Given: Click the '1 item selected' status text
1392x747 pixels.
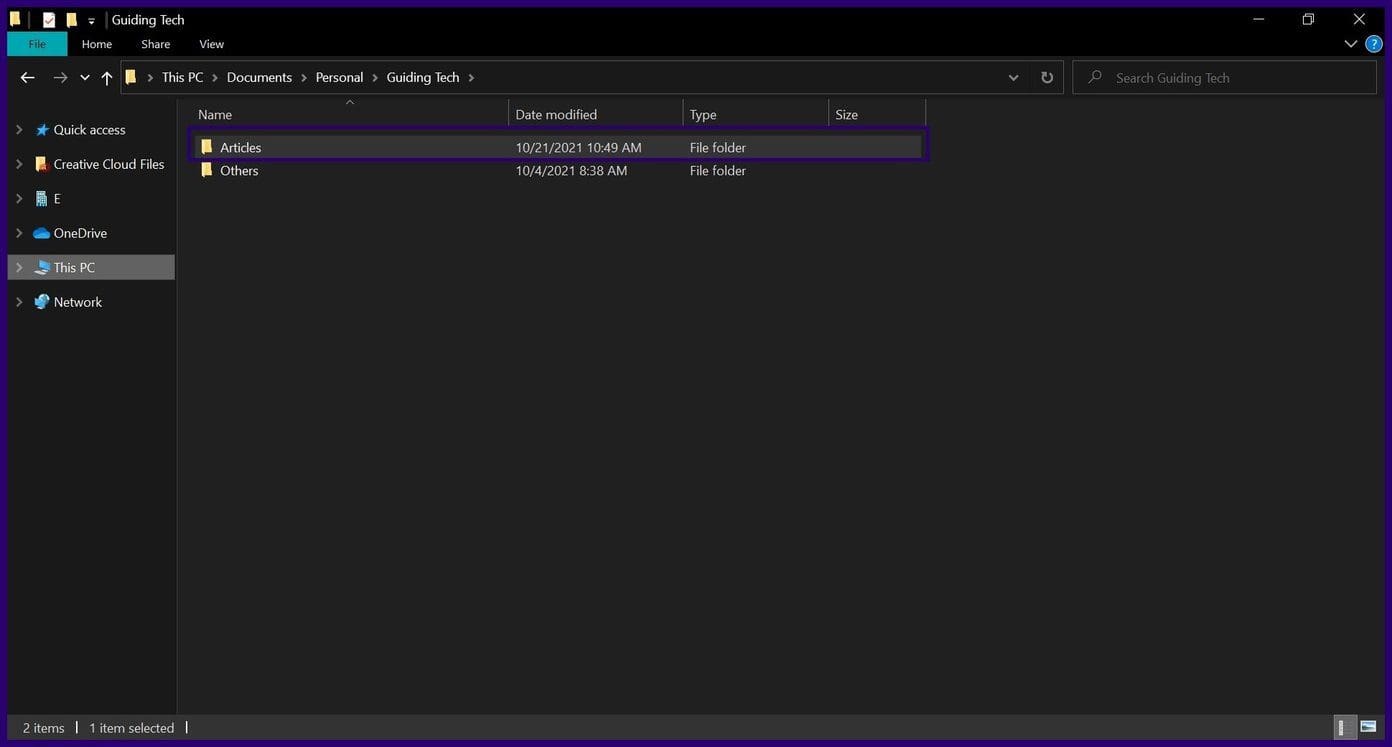Looking at the screenshot, I should [131, 728].
